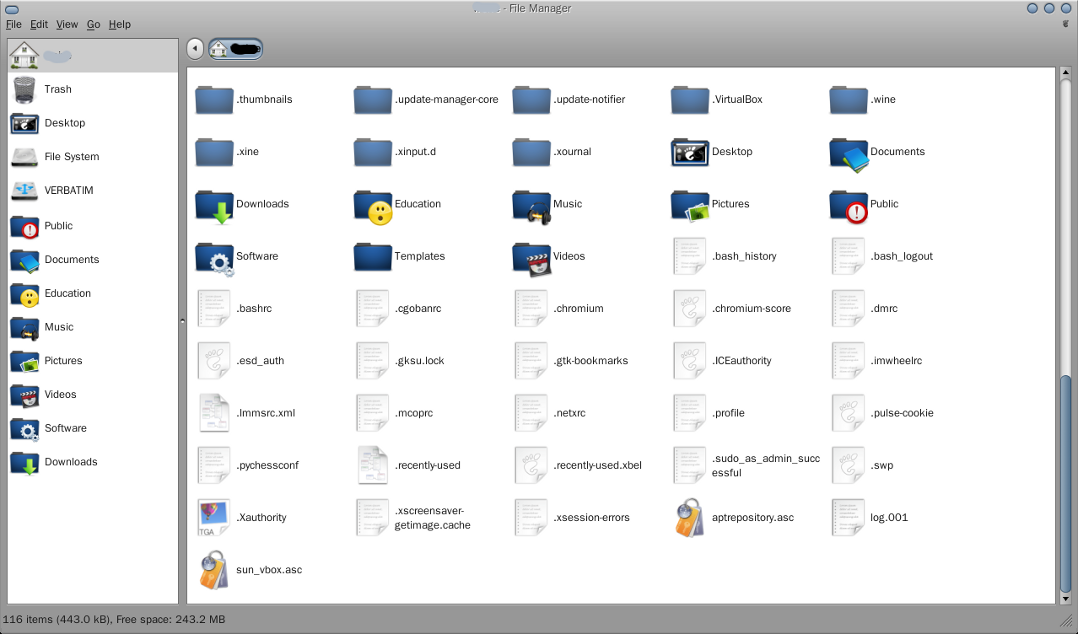Select the .wine folder icon

(x=848, y=100)
